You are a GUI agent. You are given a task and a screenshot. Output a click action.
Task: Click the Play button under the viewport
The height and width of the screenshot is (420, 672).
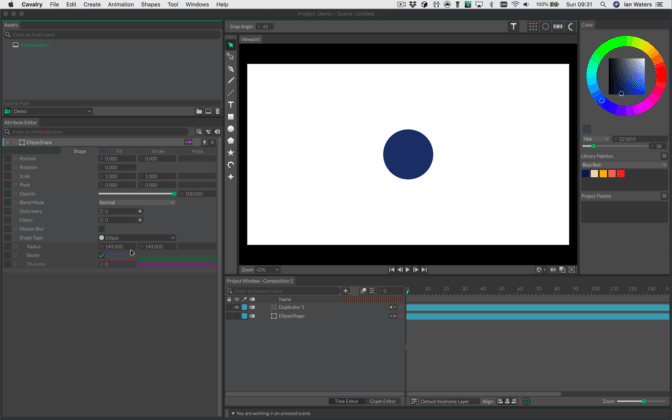pos(407,269)
